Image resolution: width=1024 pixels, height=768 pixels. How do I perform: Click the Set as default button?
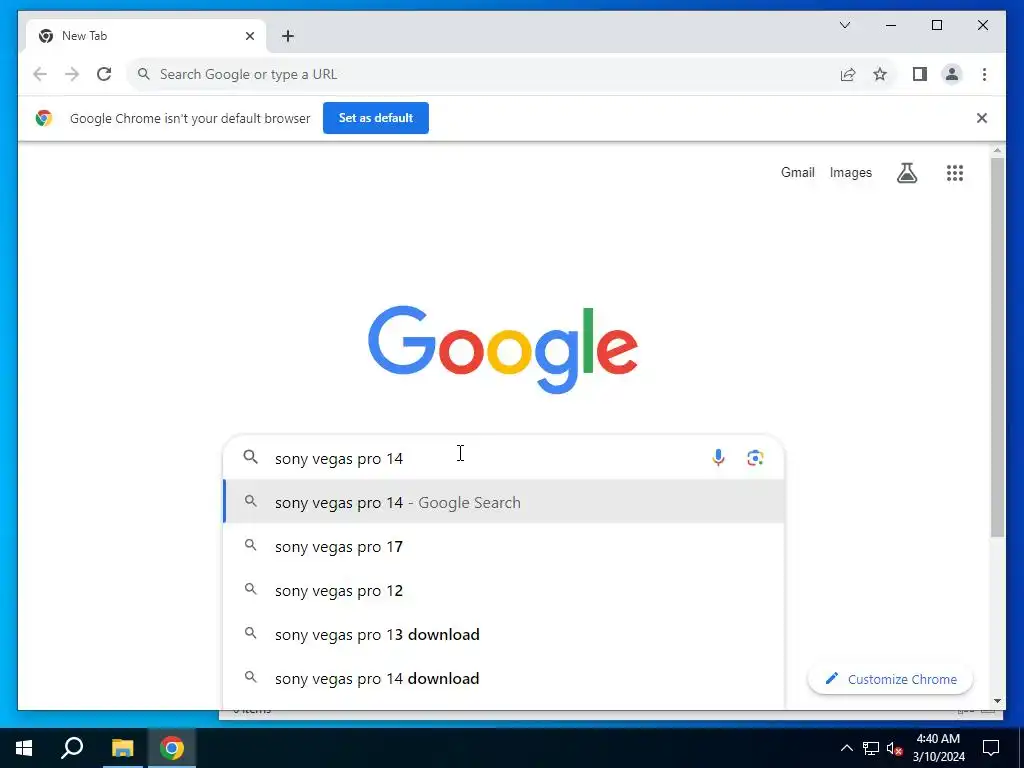376,118
